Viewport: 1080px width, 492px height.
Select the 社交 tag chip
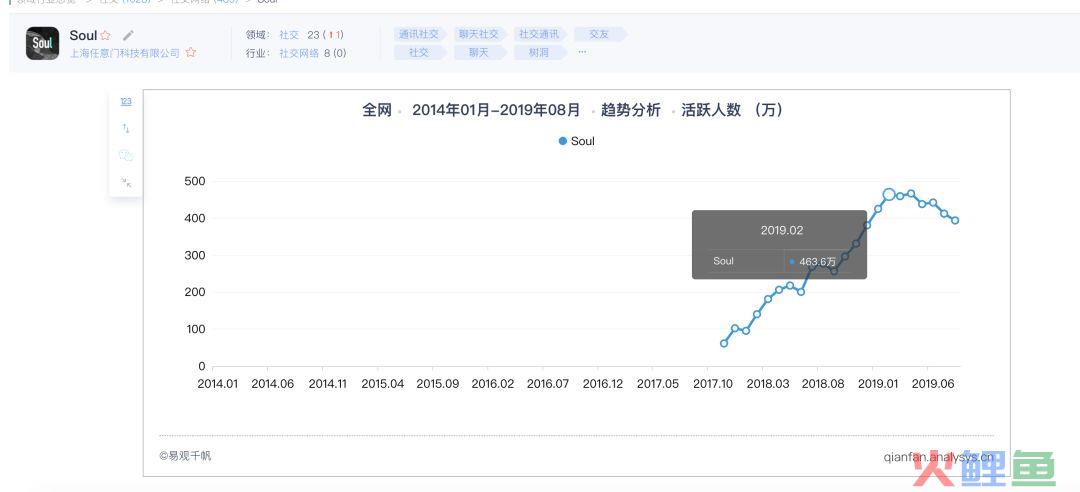[419, 52]
